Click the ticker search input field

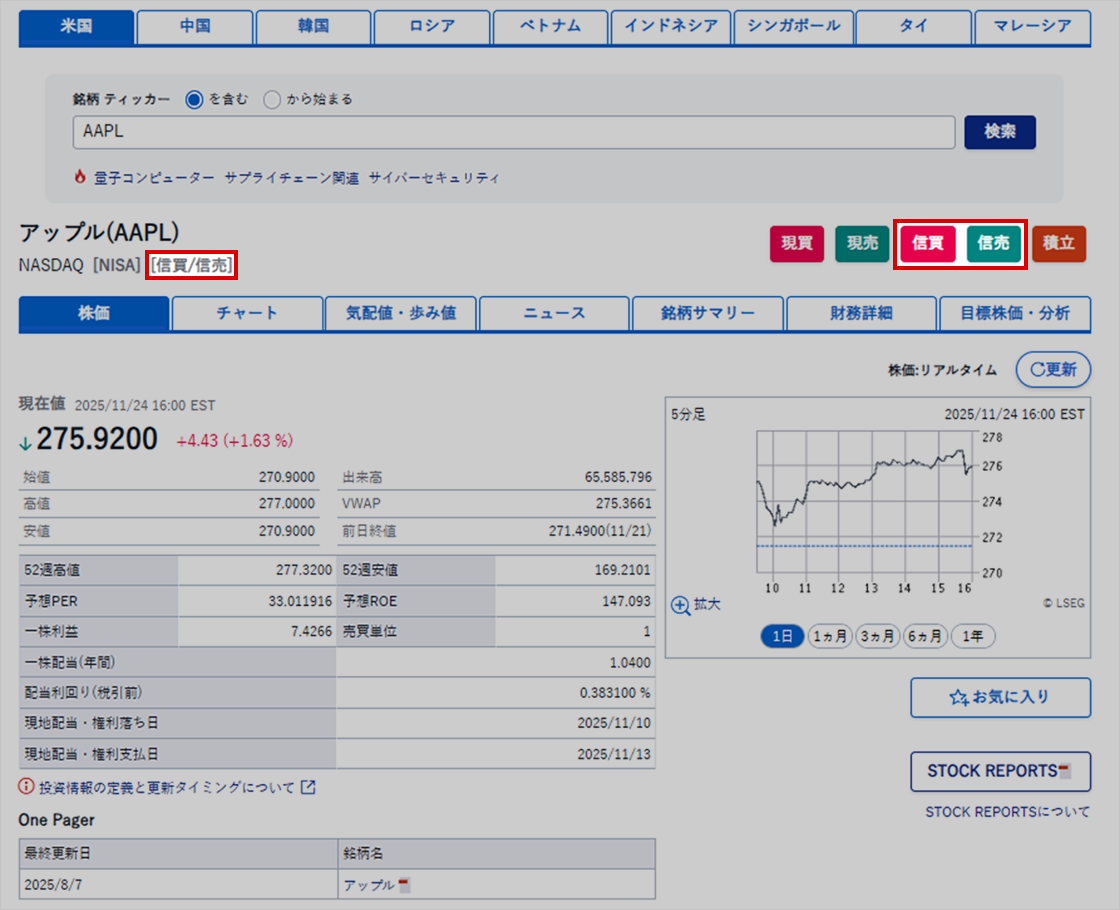pos(514,132)
